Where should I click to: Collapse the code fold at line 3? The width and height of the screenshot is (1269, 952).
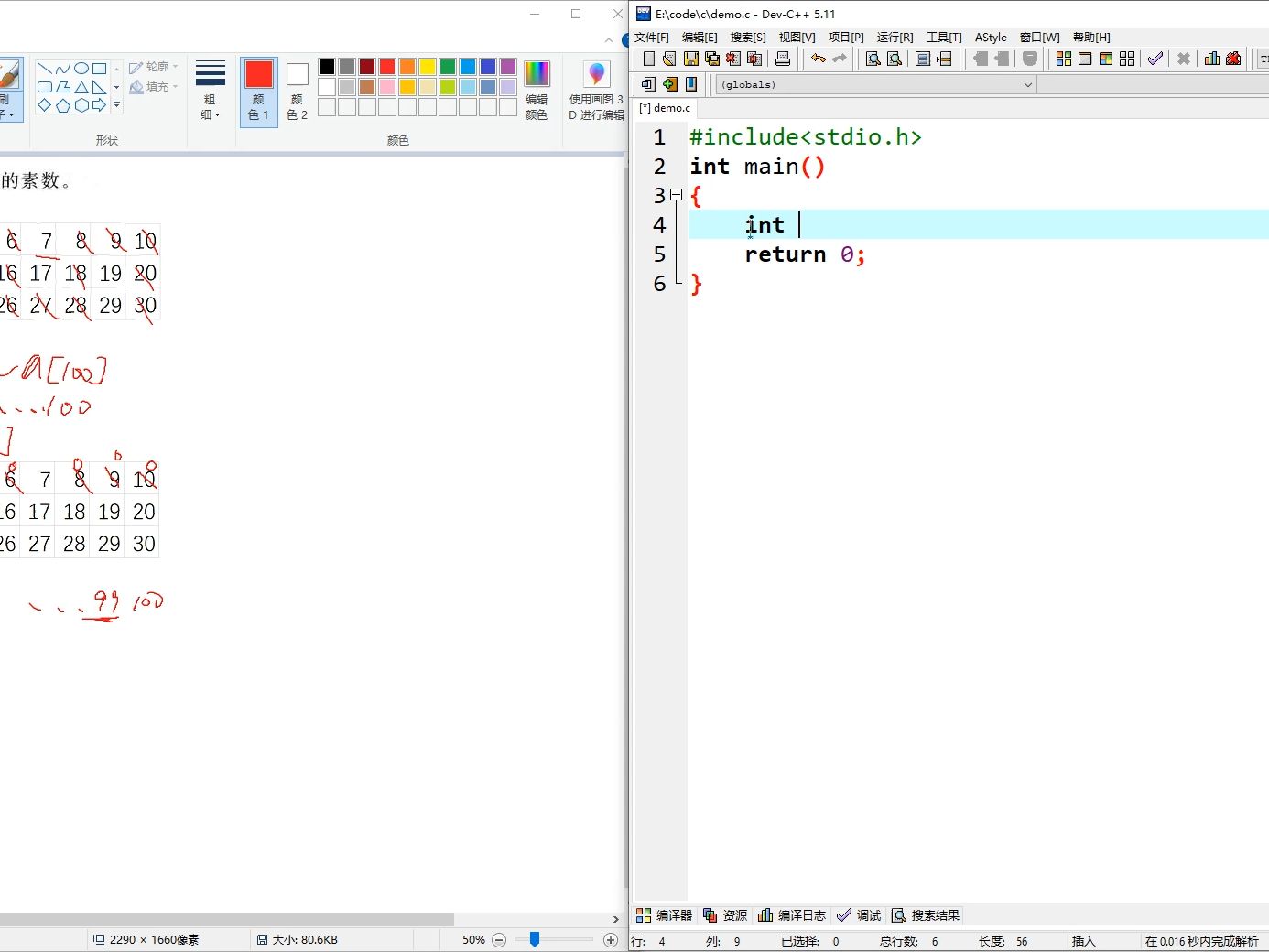676,195
